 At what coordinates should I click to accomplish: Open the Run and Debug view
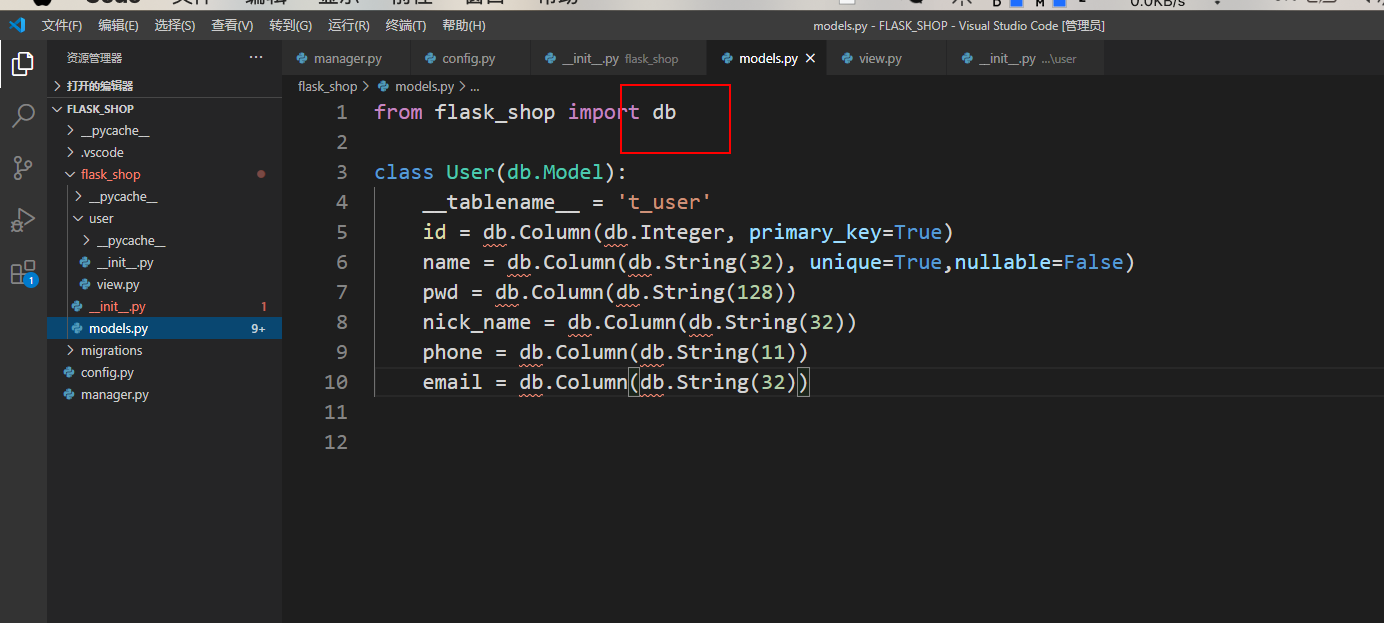pos(23,220)
